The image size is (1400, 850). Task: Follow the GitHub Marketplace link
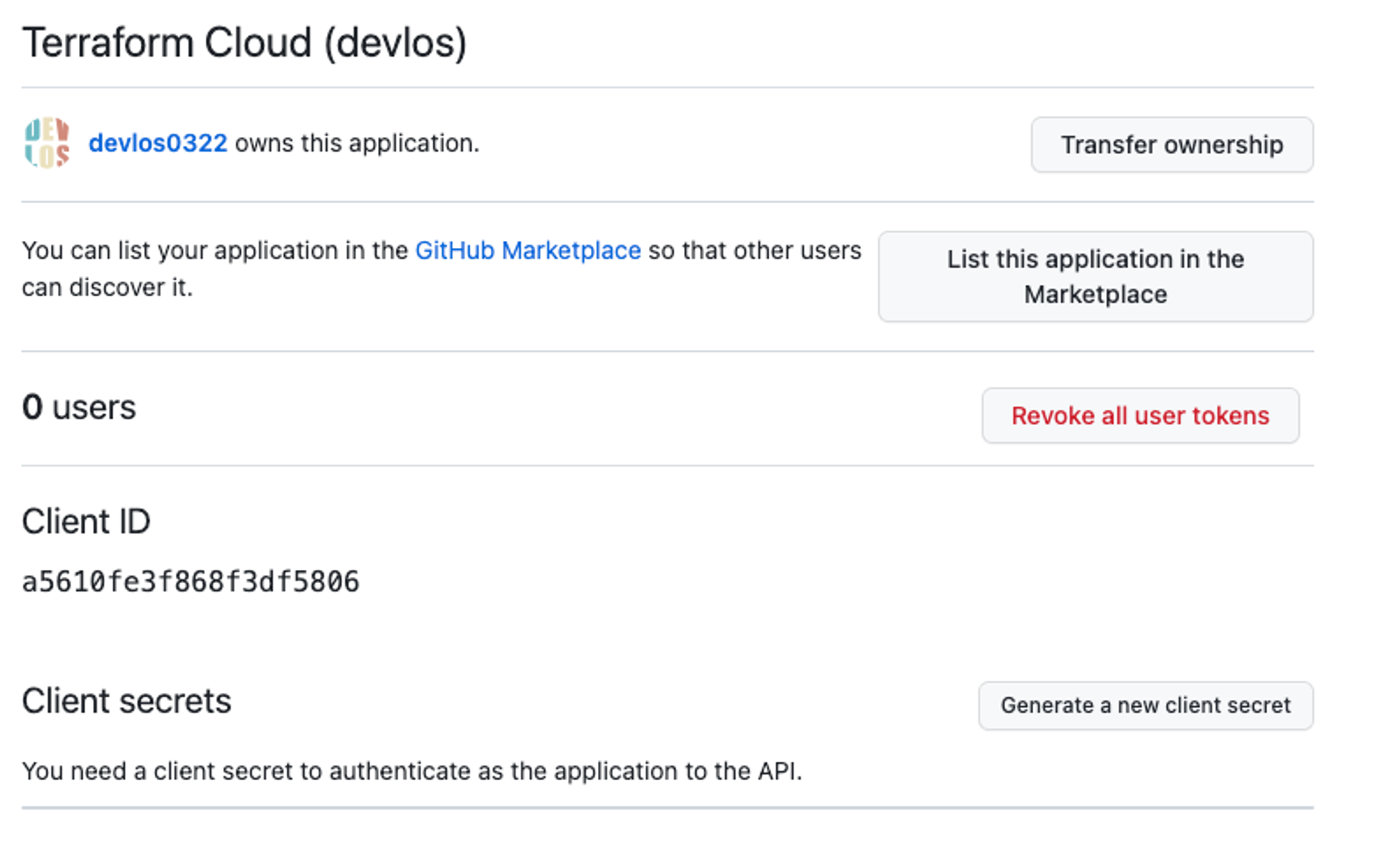pos(528,251)
